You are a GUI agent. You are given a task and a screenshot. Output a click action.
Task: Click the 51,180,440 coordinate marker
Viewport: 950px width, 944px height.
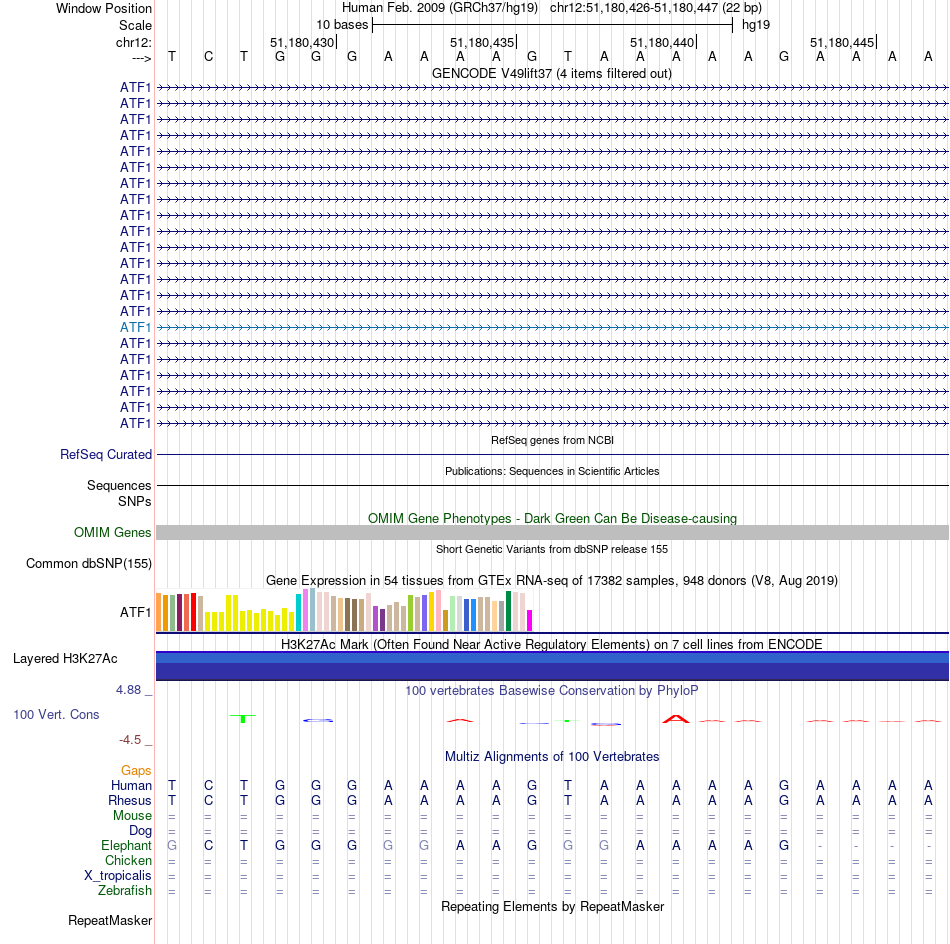coord(662,42)
